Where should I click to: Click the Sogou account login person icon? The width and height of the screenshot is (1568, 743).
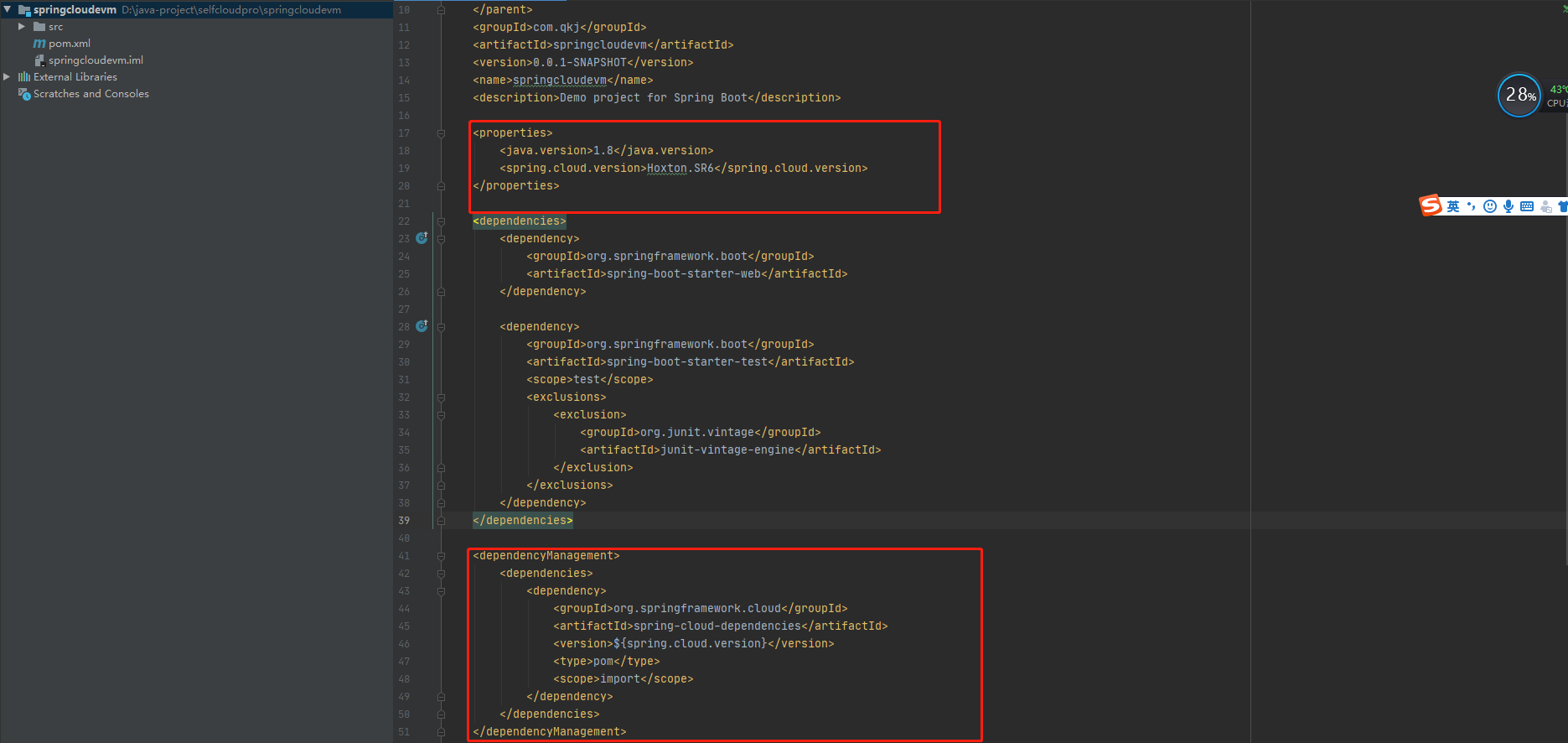pos(1546,206)
